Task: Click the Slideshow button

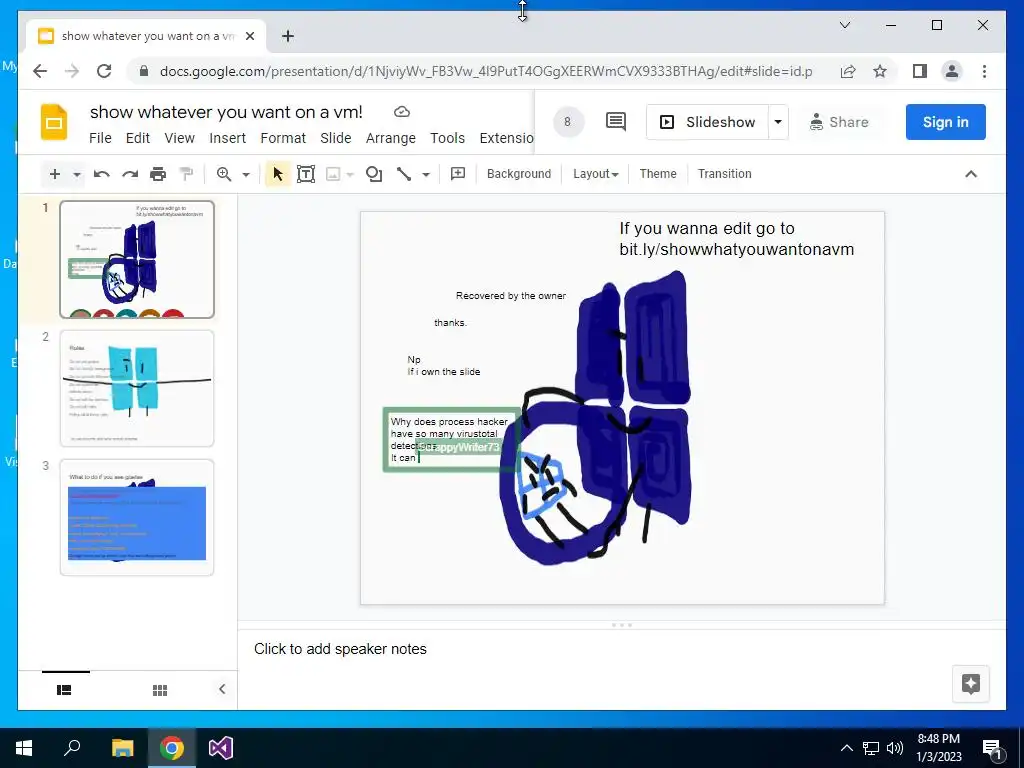Action: (x=707, y=122)
